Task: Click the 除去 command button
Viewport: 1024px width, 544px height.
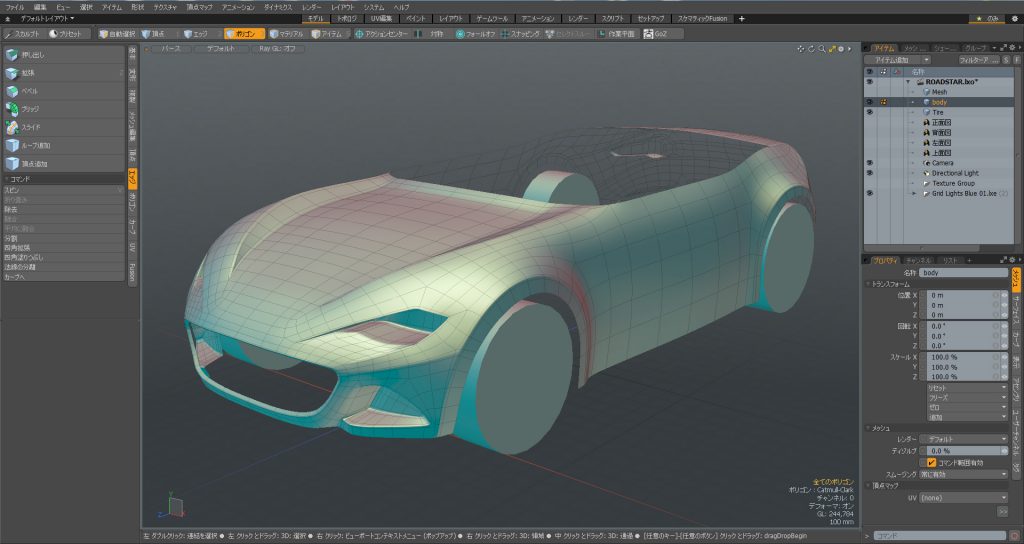Action: point(63,210)
